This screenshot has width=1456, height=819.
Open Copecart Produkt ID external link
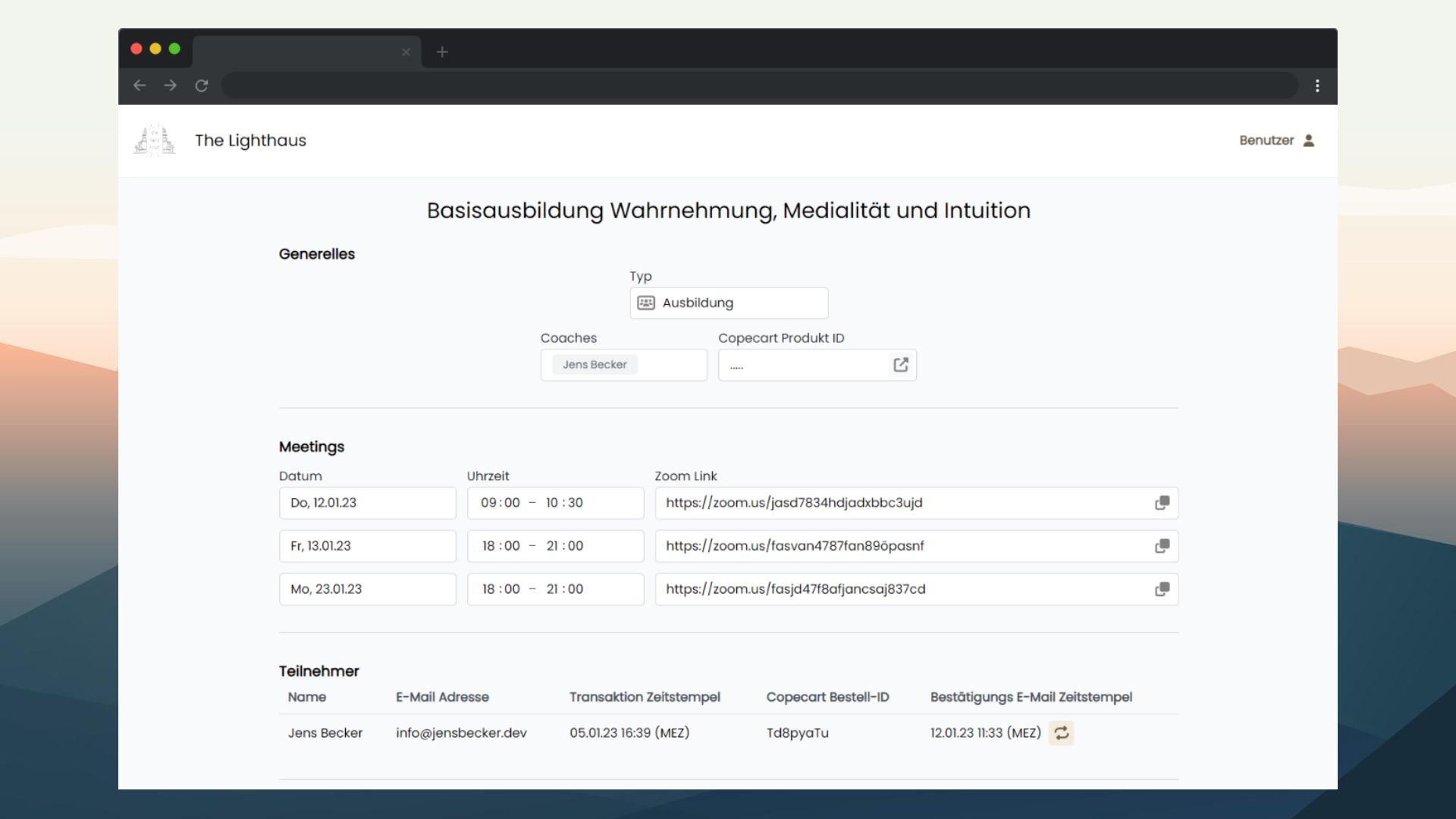point(900,365)
